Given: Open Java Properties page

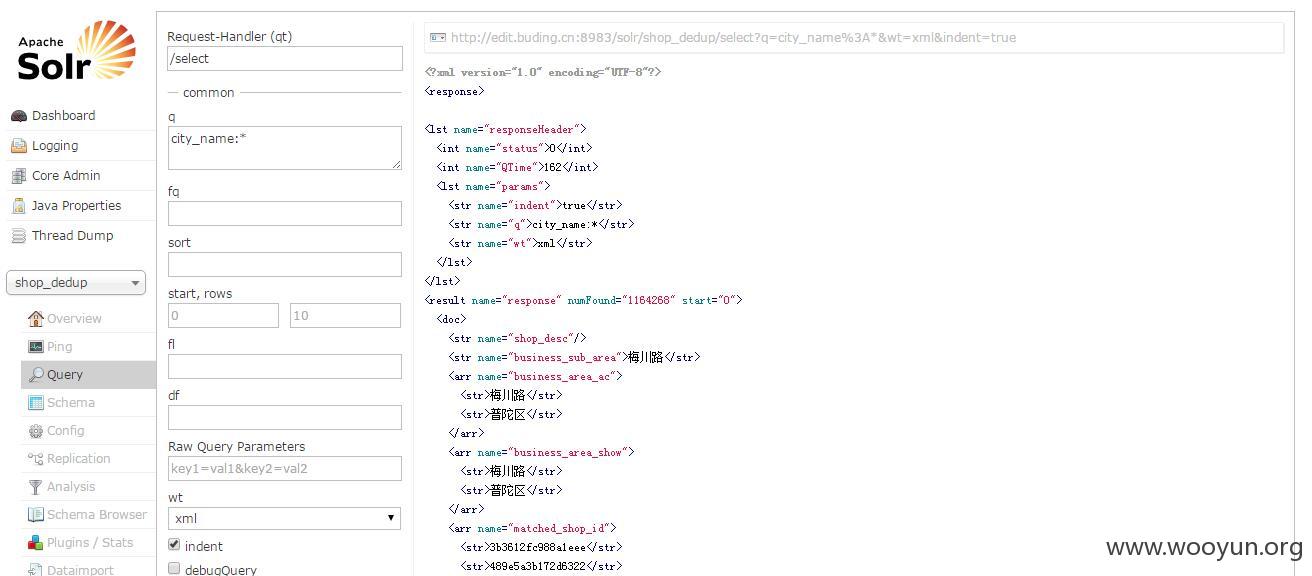Looking at the screenshot, I should click(x=76, y=206).
